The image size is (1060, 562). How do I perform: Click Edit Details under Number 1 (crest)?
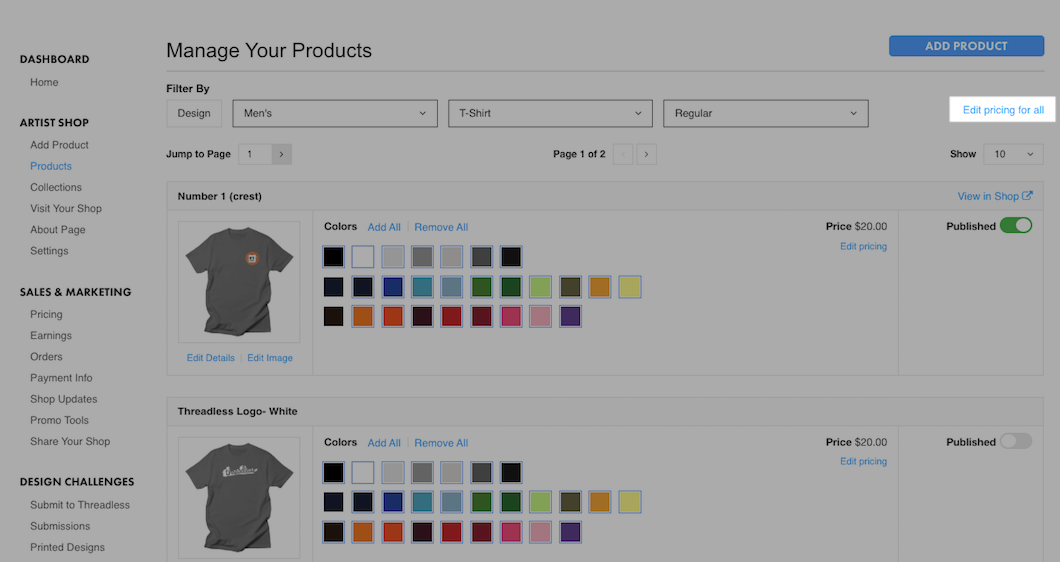pos(210,358)
